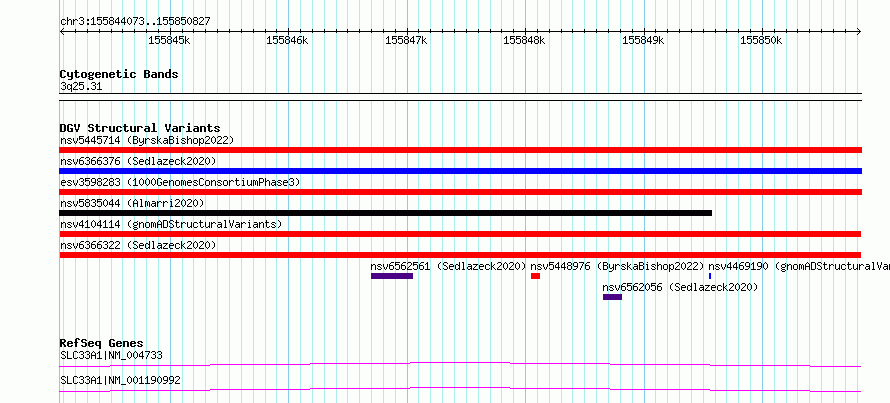Click the nsv6562561 (Sedlazeck2020) label

[x=448, y=266]
